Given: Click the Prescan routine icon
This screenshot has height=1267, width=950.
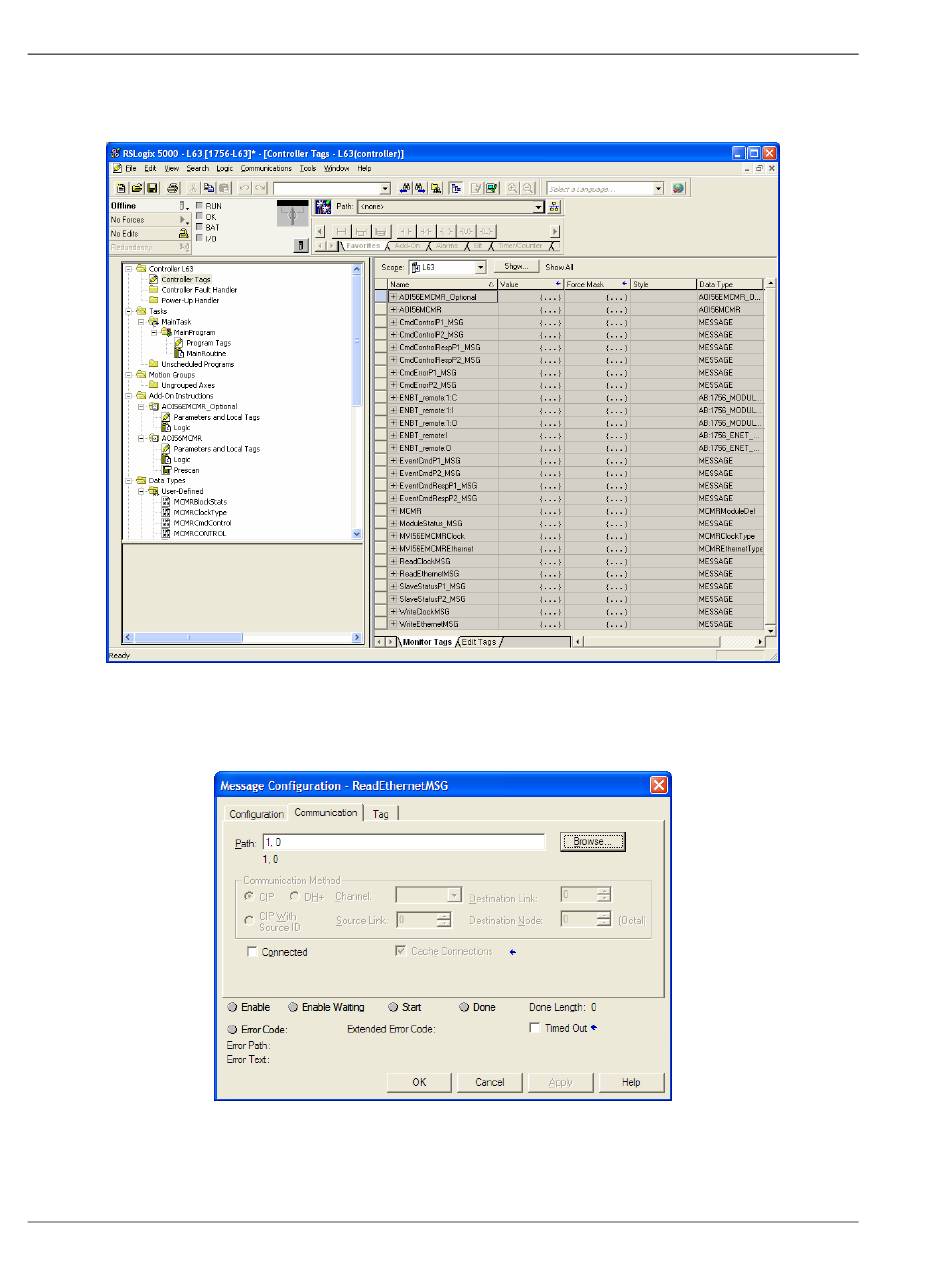Looking at the screenshot, I should coord(166,470).
